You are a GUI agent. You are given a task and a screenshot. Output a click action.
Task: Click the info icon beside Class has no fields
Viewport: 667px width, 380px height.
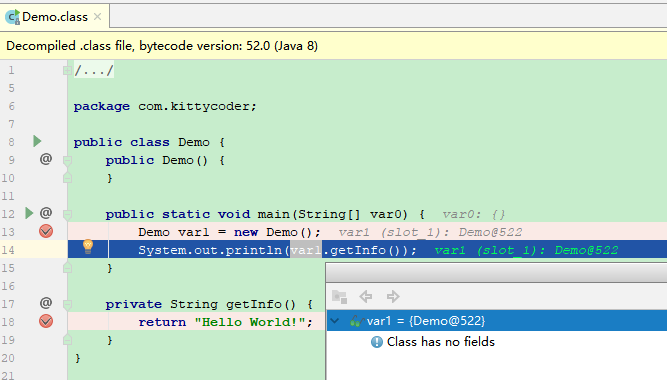point(376,342)
